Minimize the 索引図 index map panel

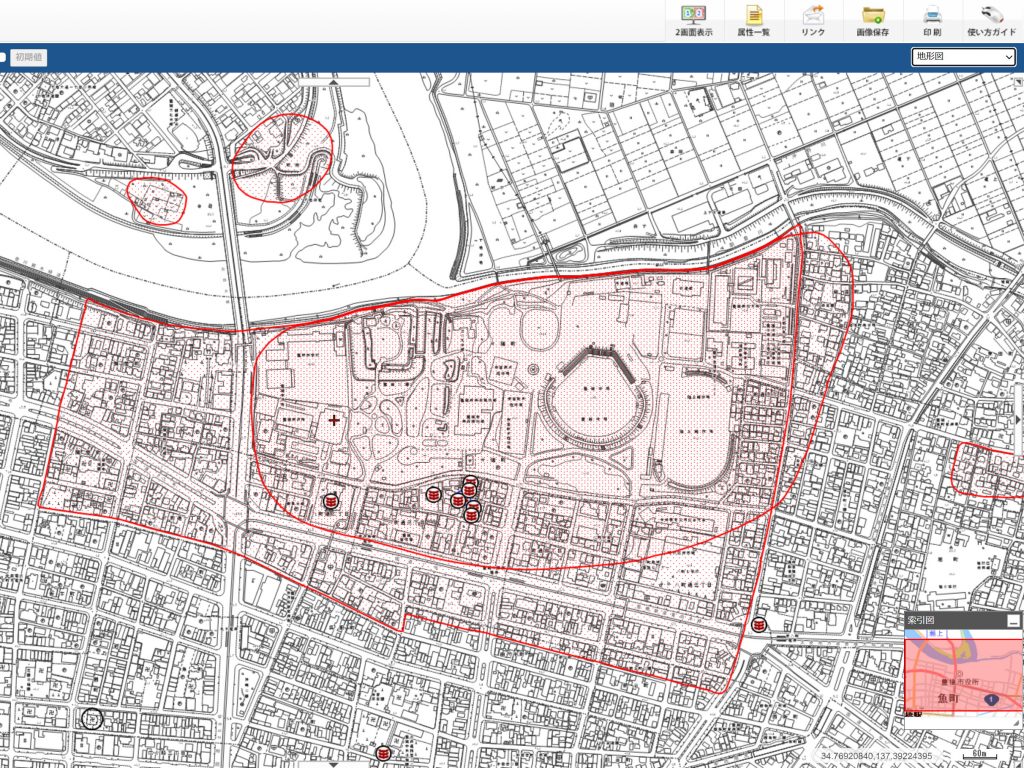(1013, 620)
